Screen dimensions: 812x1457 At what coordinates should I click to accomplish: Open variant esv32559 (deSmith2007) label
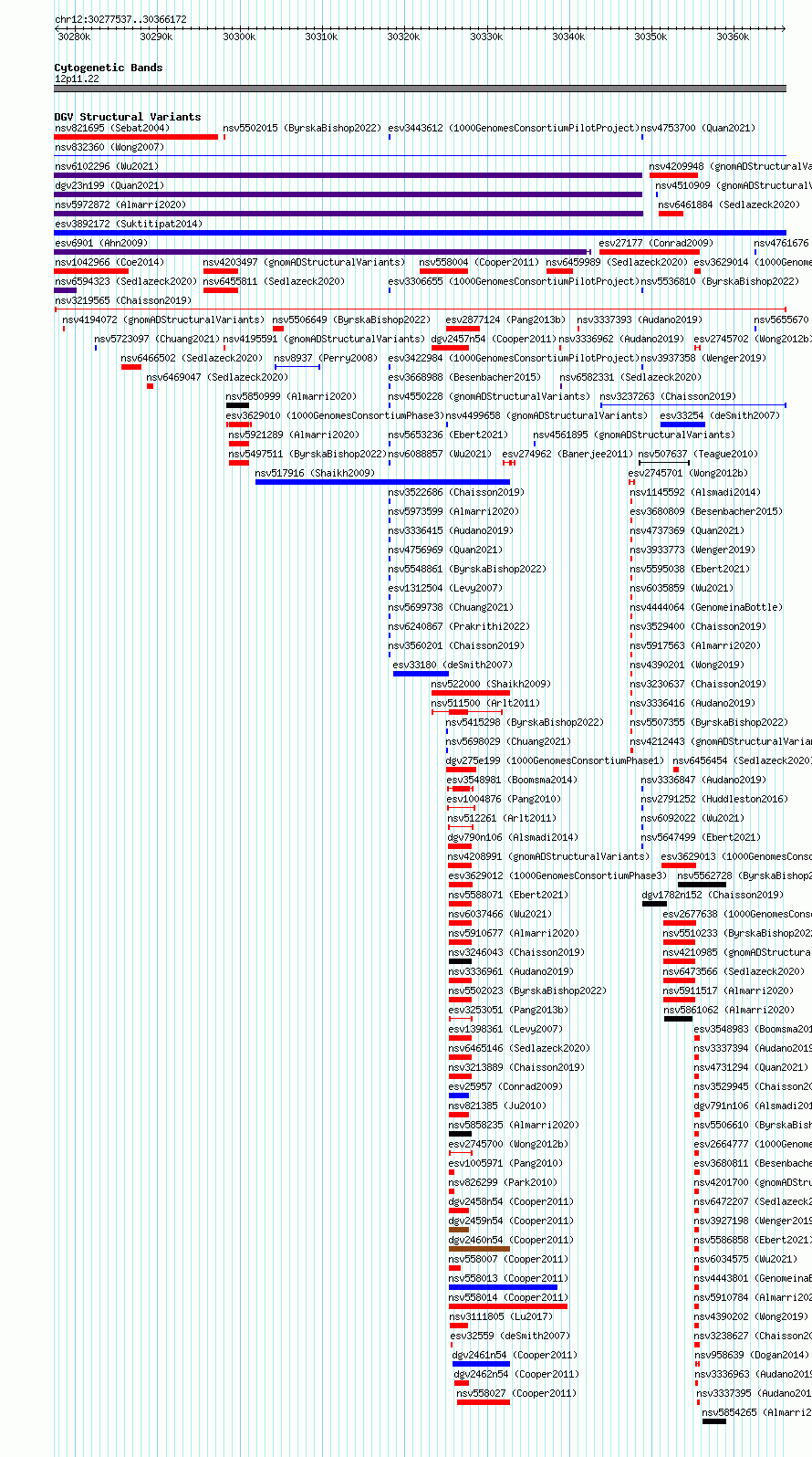(x=511, y=1336)
